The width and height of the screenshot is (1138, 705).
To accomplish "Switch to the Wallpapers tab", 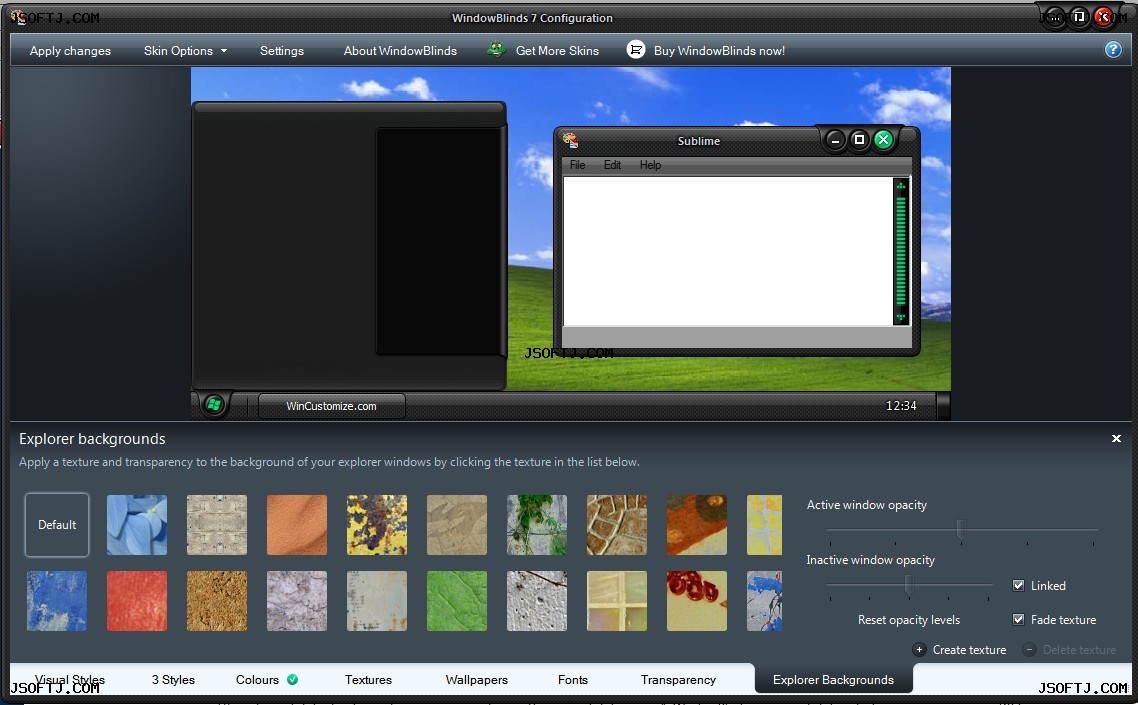I will click(x=476, y=680).
